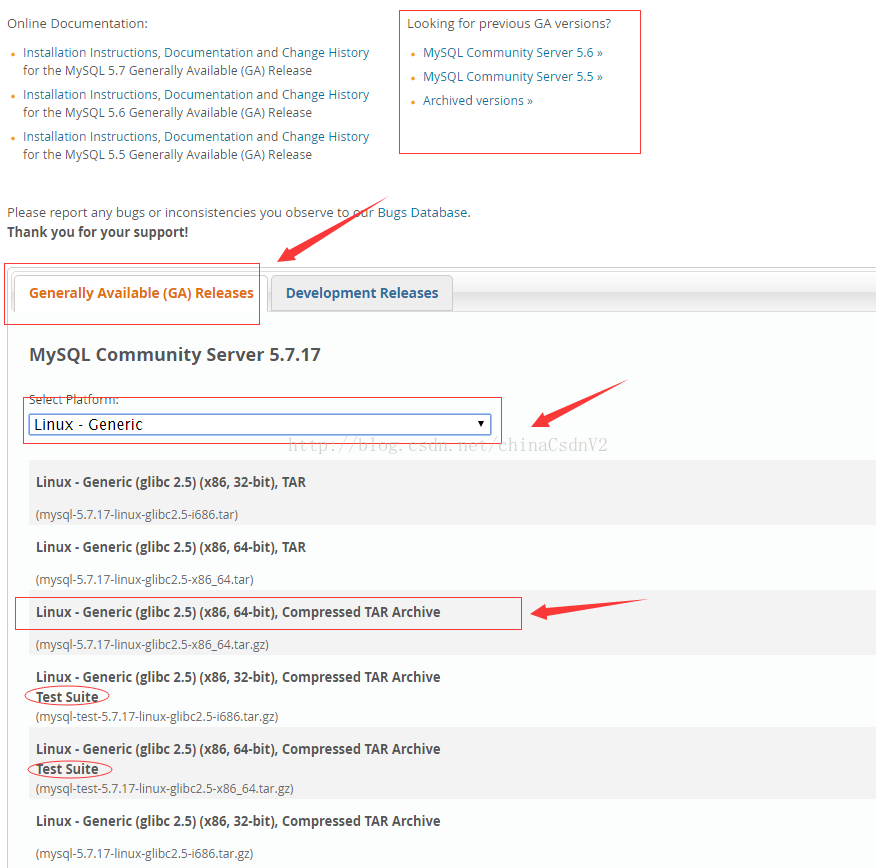
Task: Select the 64-bit TAR package title row
Action: coord(171,547)
